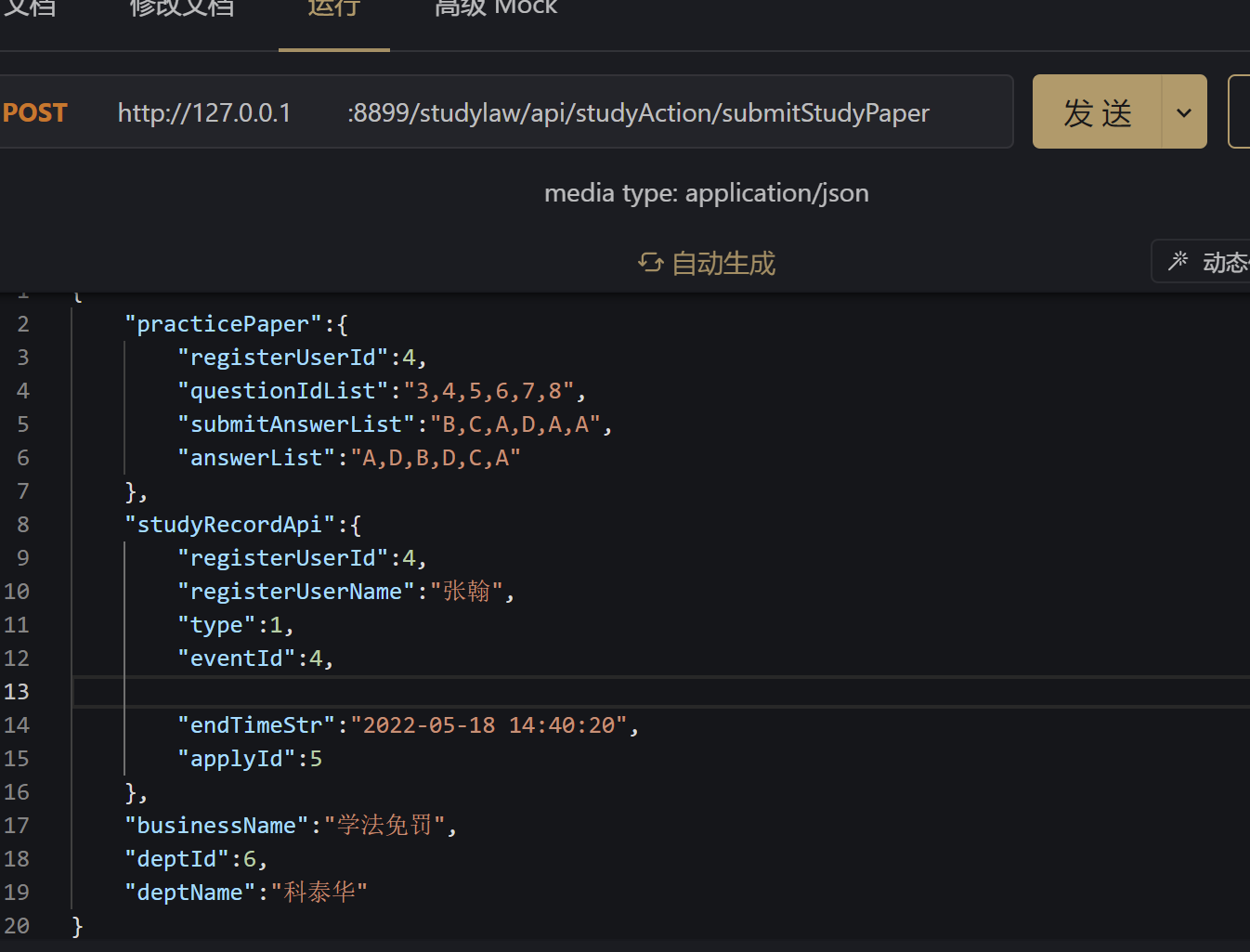This screenshot has width=1250, height=952.
Task: Select the POST request method
Action: coord(34,112)
